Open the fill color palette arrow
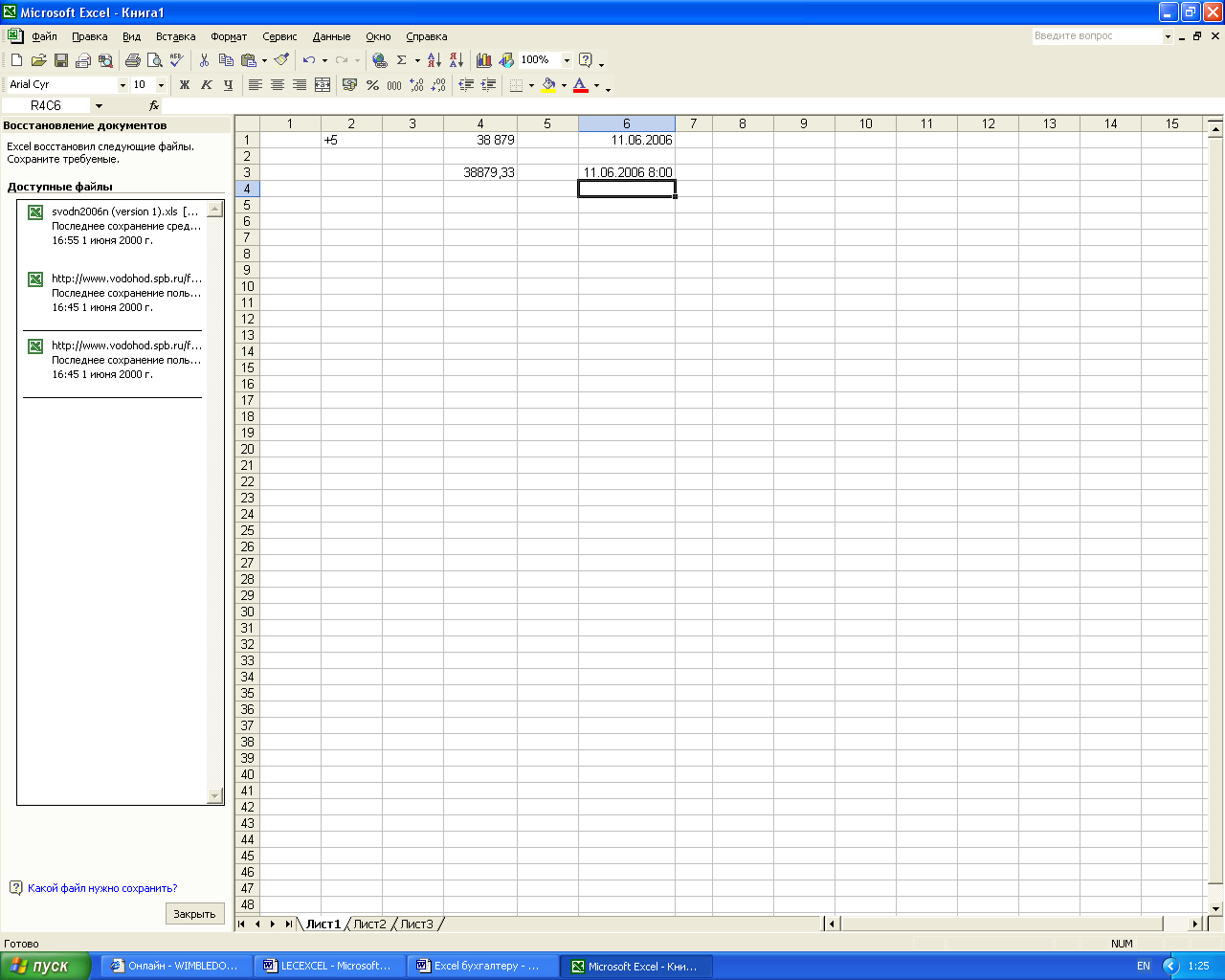1225x980 pixels. 564,85
